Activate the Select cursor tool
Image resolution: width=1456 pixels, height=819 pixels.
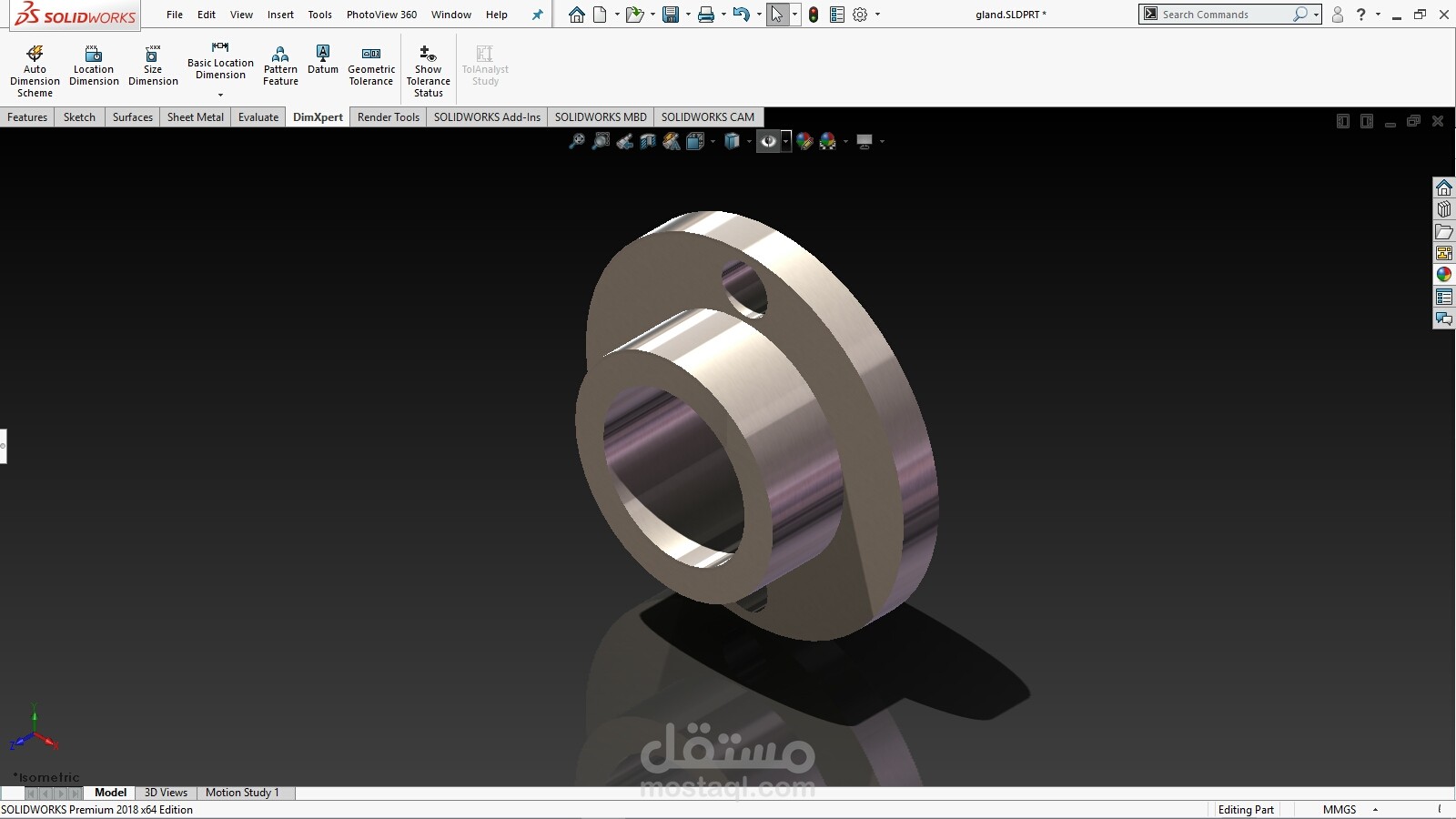pyautogui.click(x=777, y=15)
